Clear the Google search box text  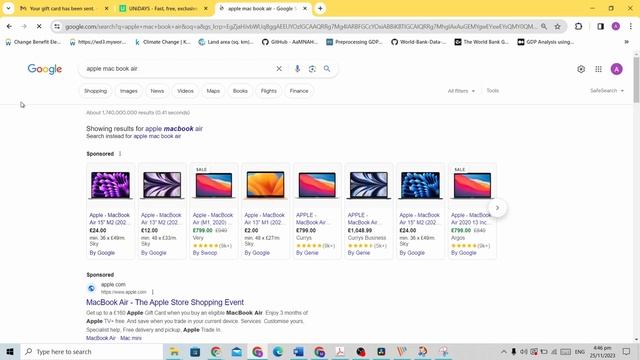[x=279, y=69]
